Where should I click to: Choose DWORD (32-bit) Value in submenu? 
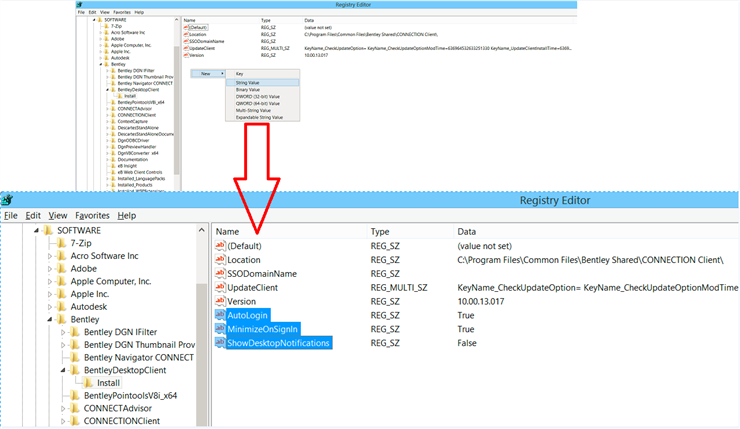pyautogui.click(x=262, y=96)
